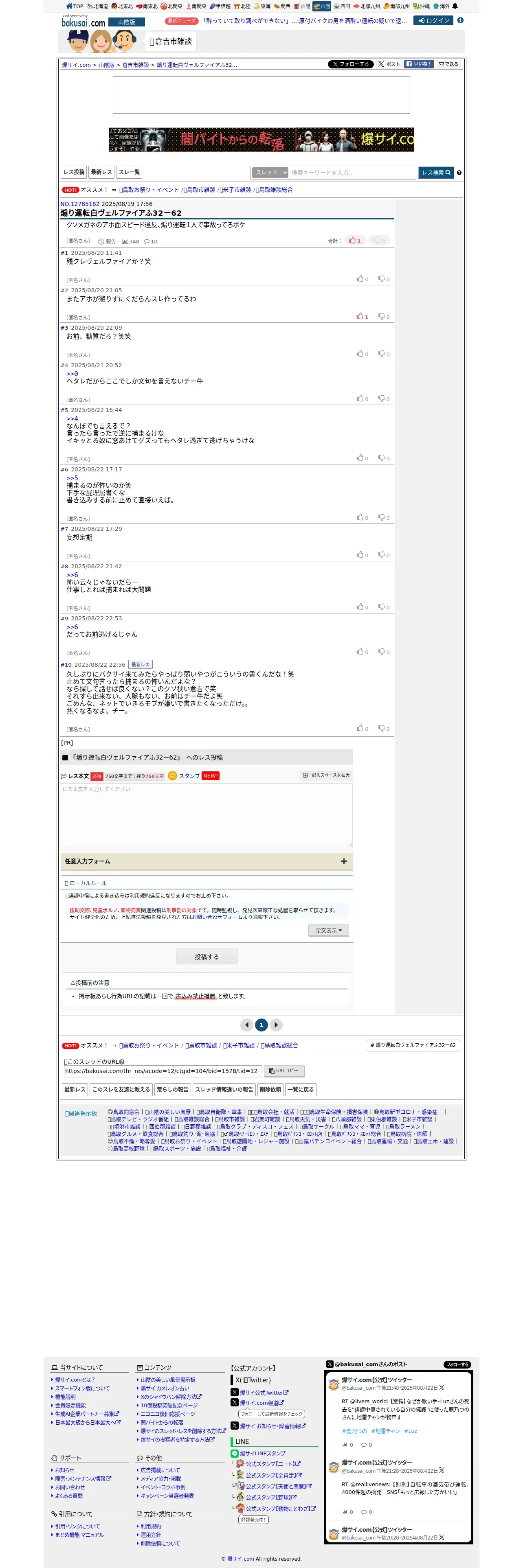
Task: Click the notification bell icon
Action: [454, 6]
